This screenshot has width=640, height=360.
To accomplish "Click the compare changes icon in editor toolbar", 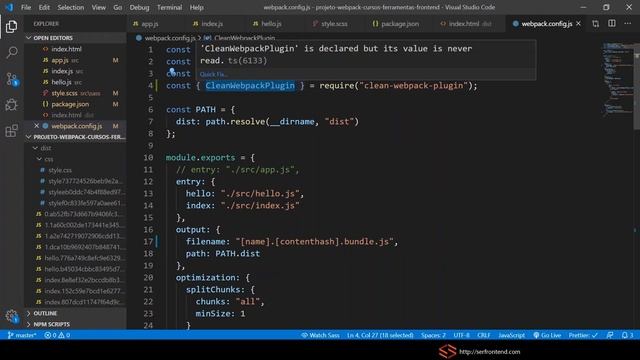I will click(x=596, y=24).
